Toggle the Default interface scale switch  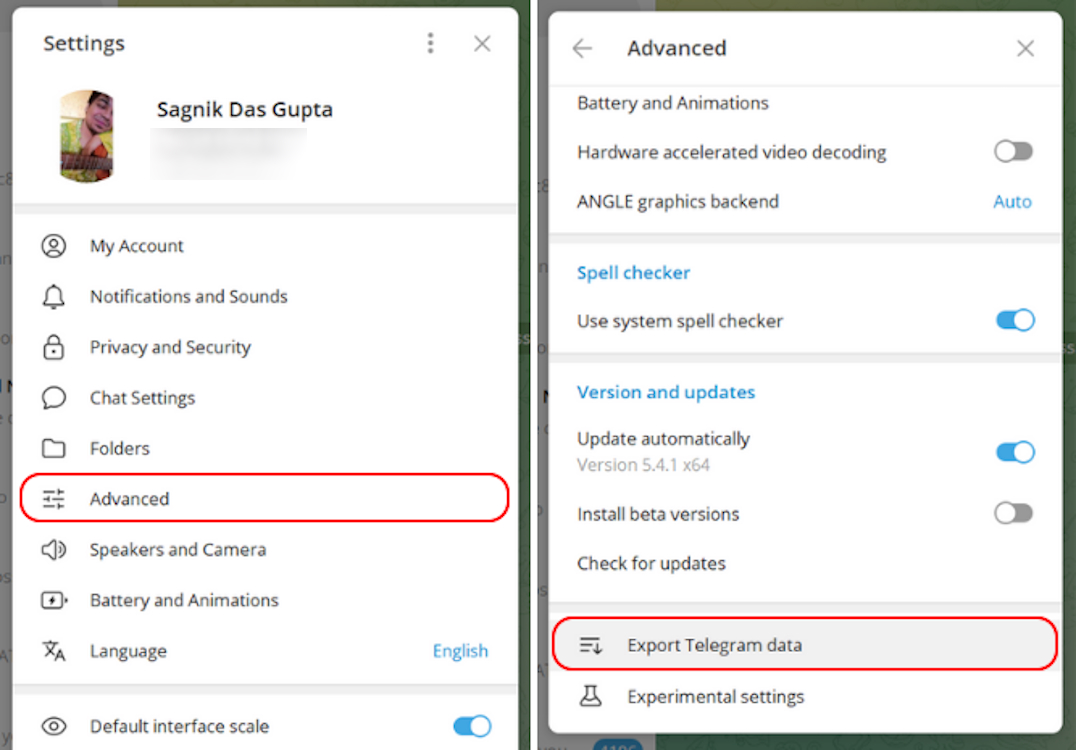(x=471, y=726)
